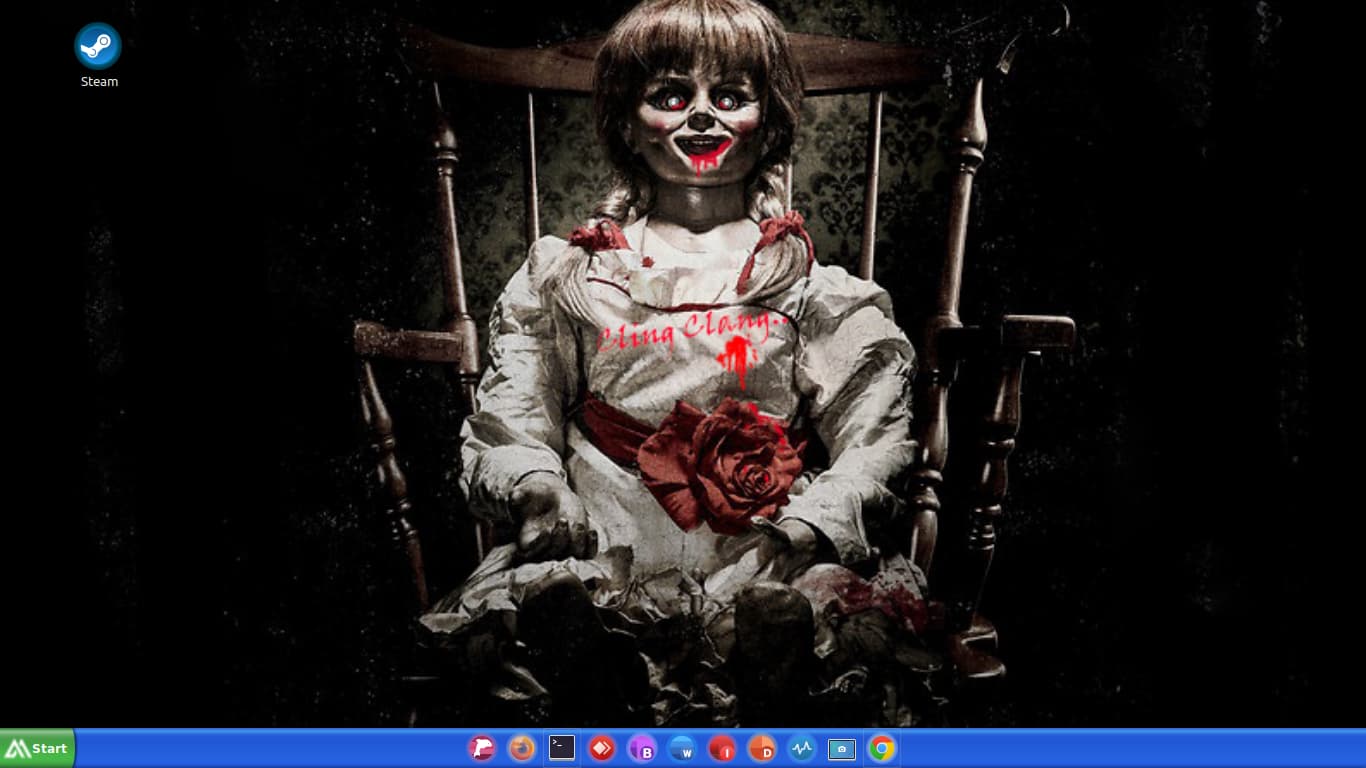The image size is (1366, 768).
Task: Launch the red AnyDesk icon in taskbar
Action: click(x=602, y=748)
